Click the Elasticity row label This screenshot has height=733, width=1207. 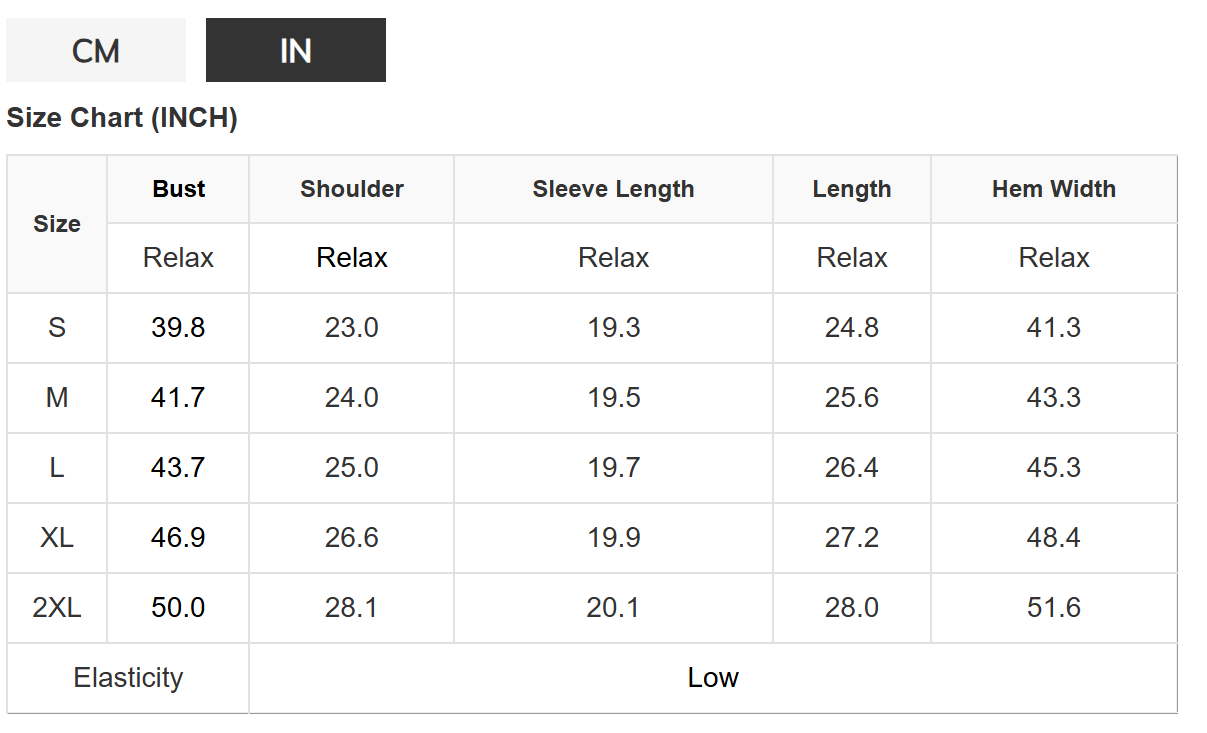(x=128, y=678)
